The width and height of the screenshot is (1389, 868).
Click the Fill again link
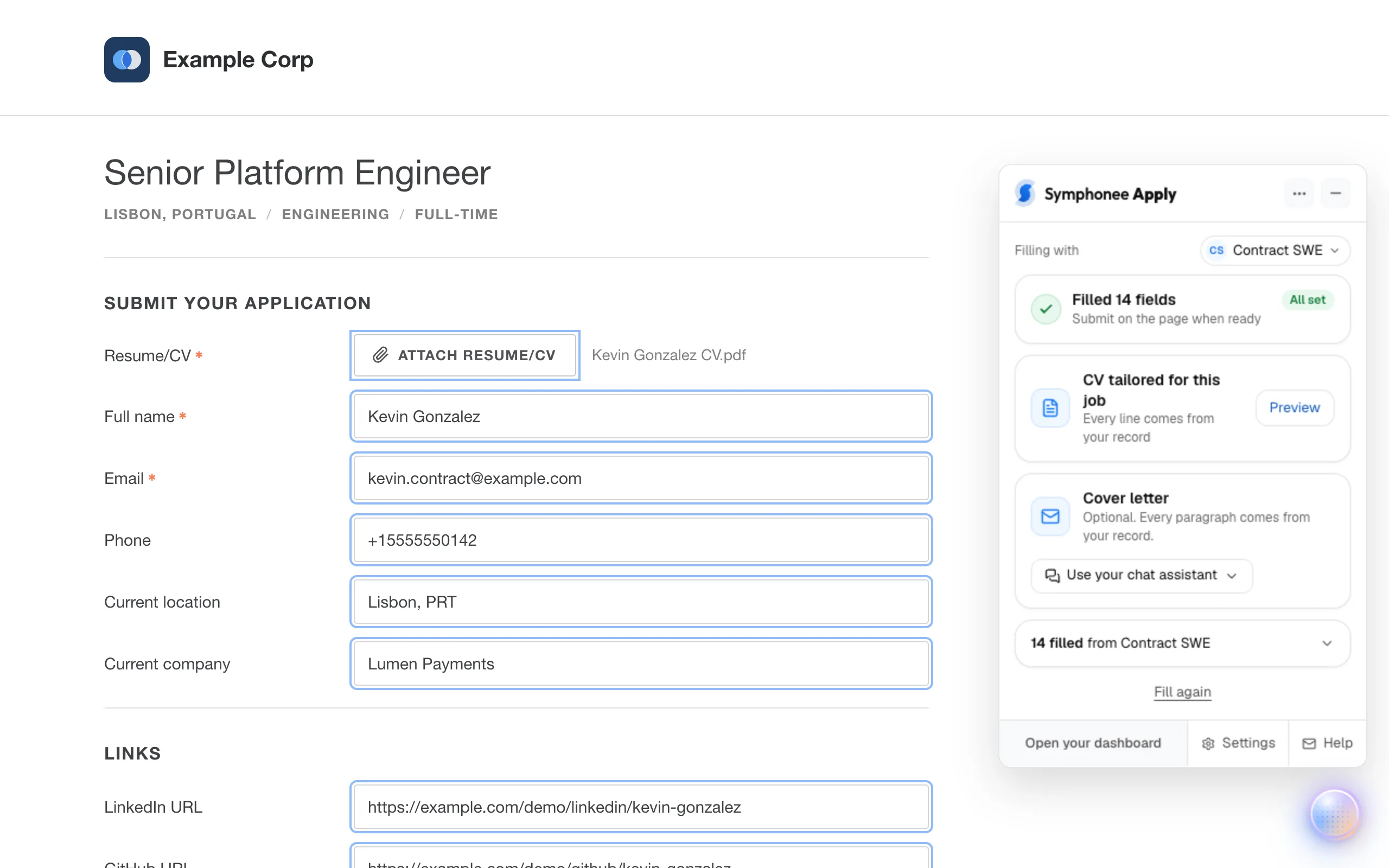coord(1182,692)
